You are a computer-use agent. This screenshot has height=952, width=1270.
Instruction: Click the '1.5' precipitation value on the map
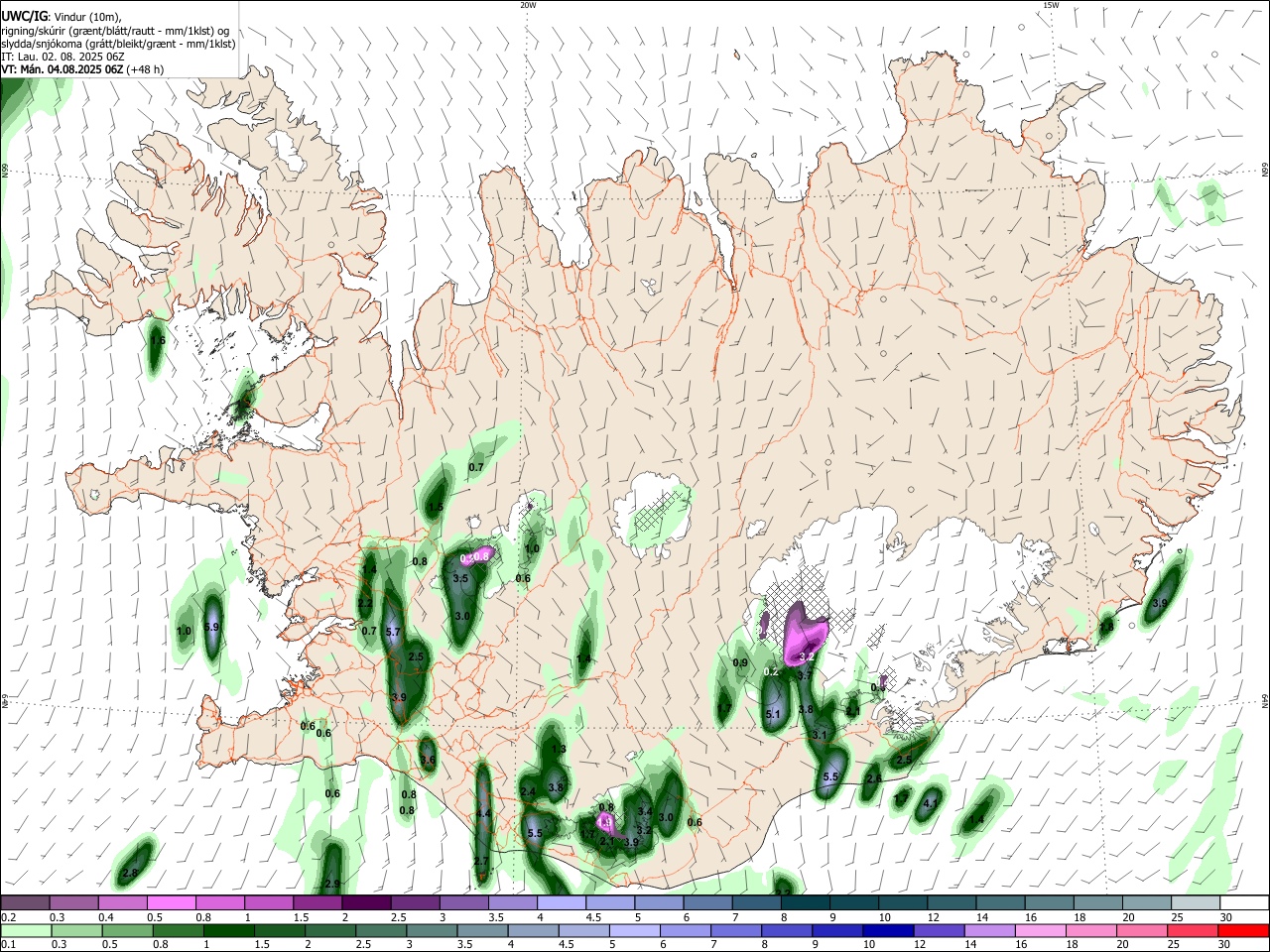[436, 508]
